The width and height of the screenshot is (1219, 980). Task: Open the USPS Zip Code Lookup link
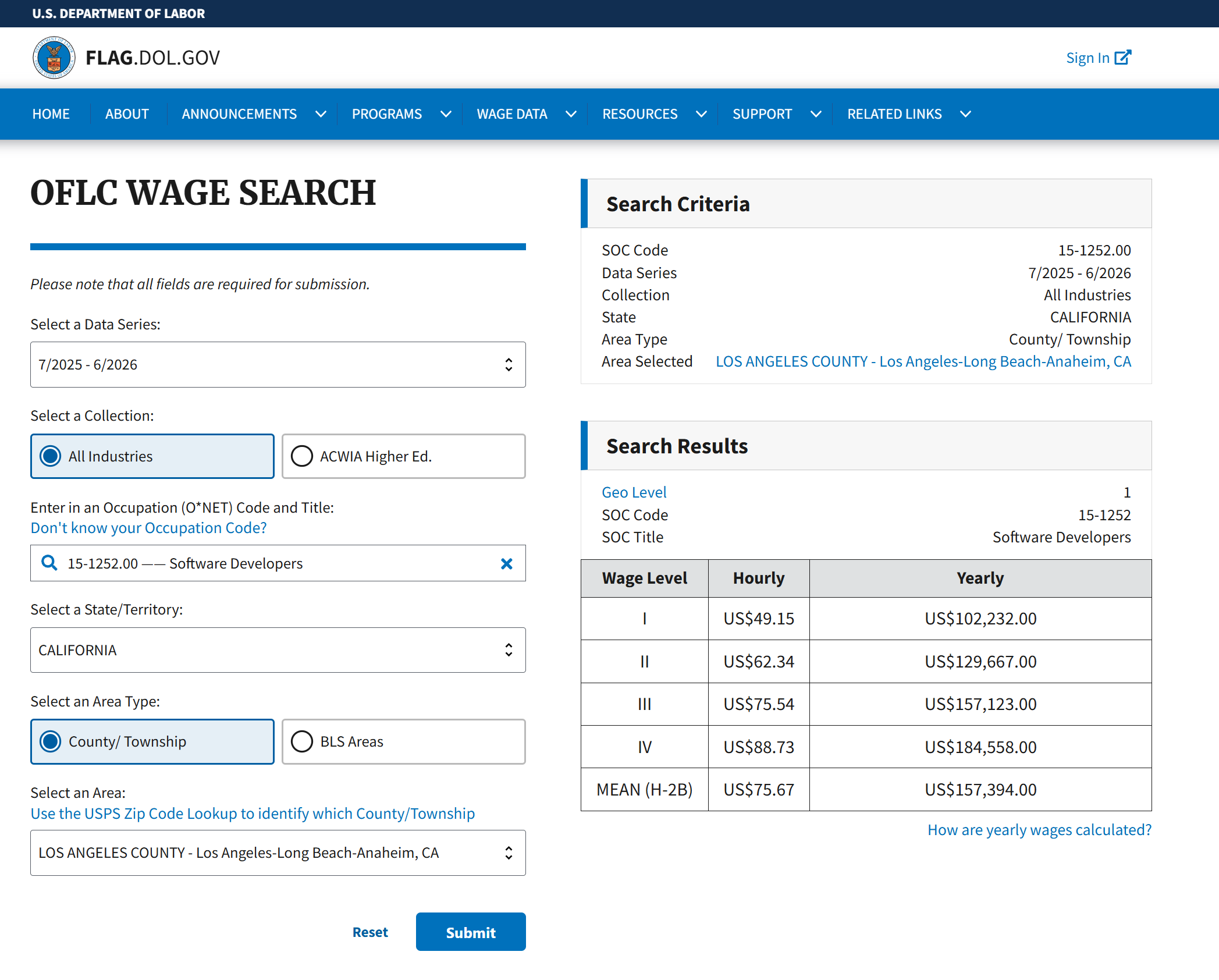(253, 814)
